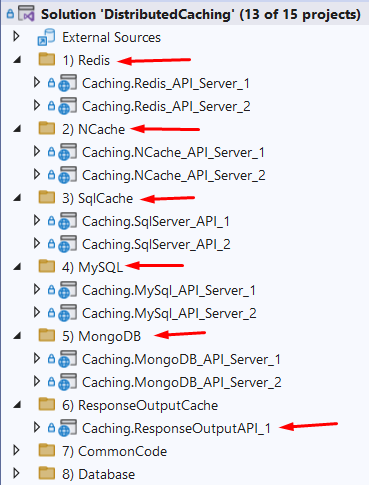Expand the Caching.ResponseOutputAPI_1 project
369x485 pixels.
pos(37,427)
